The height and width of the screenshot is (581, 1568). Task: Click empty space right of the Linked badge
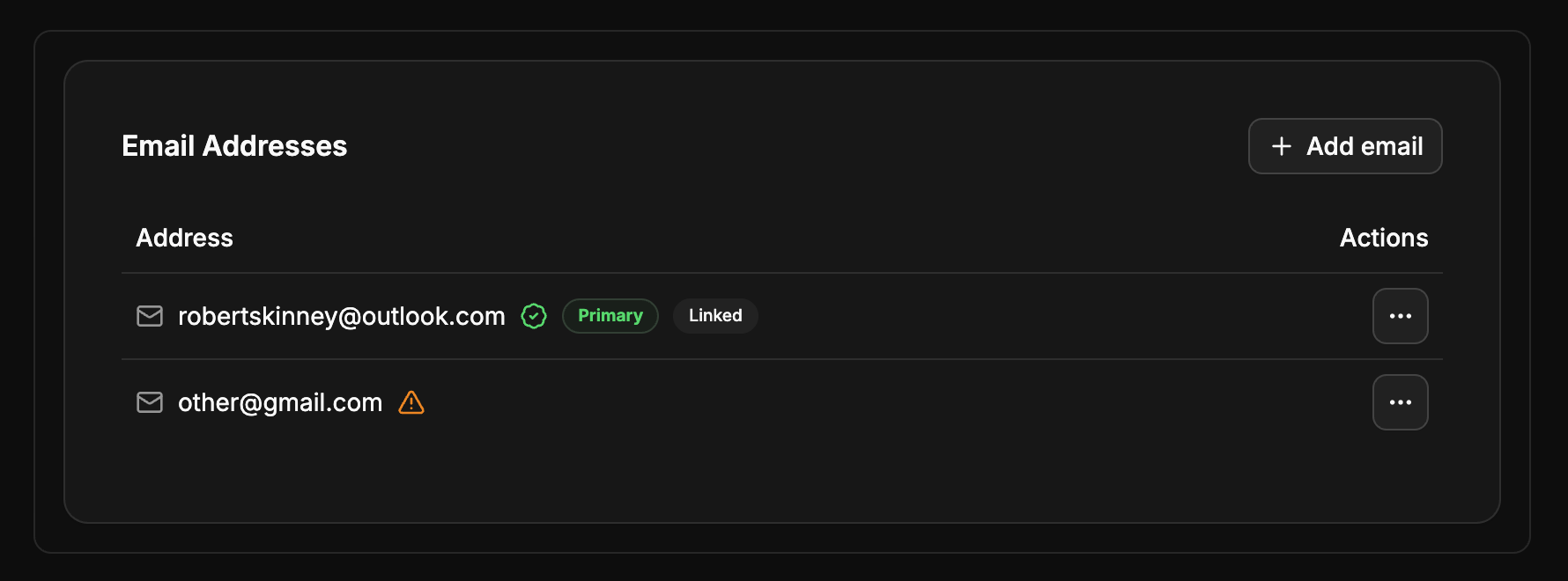click(x=1057, y=316)
